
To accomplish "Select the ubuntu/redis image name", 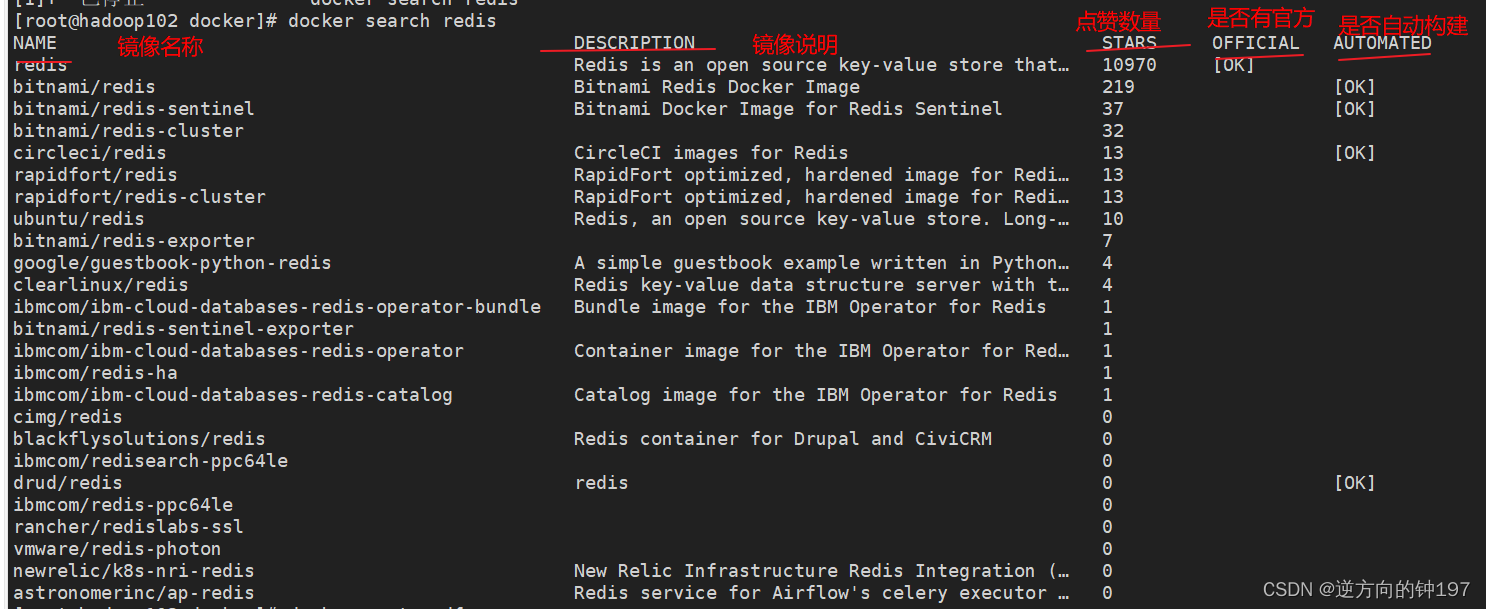I will tap(79, 219).
